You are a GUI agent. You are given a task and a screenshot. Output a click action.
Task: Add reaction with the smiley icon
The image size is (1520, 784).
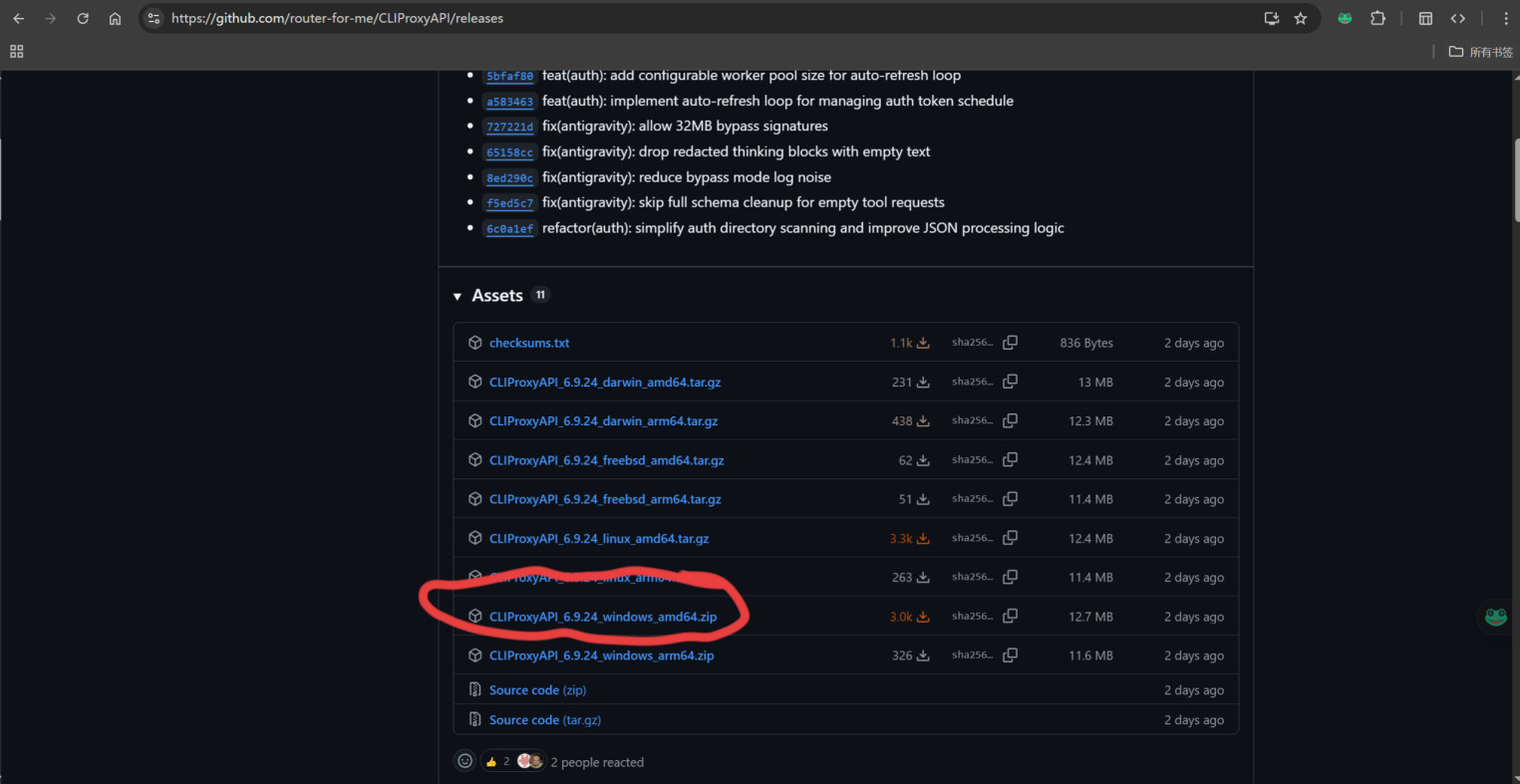pos(464,761)
